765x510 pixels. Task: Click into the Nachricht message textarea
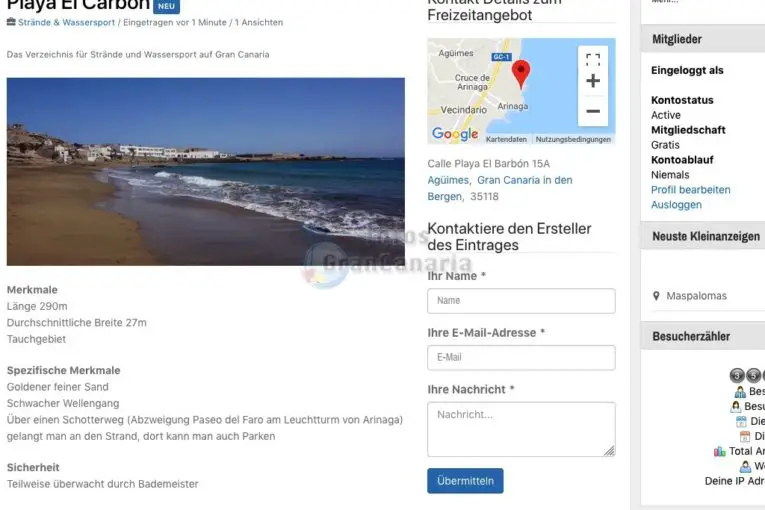(x=521, y=429)
